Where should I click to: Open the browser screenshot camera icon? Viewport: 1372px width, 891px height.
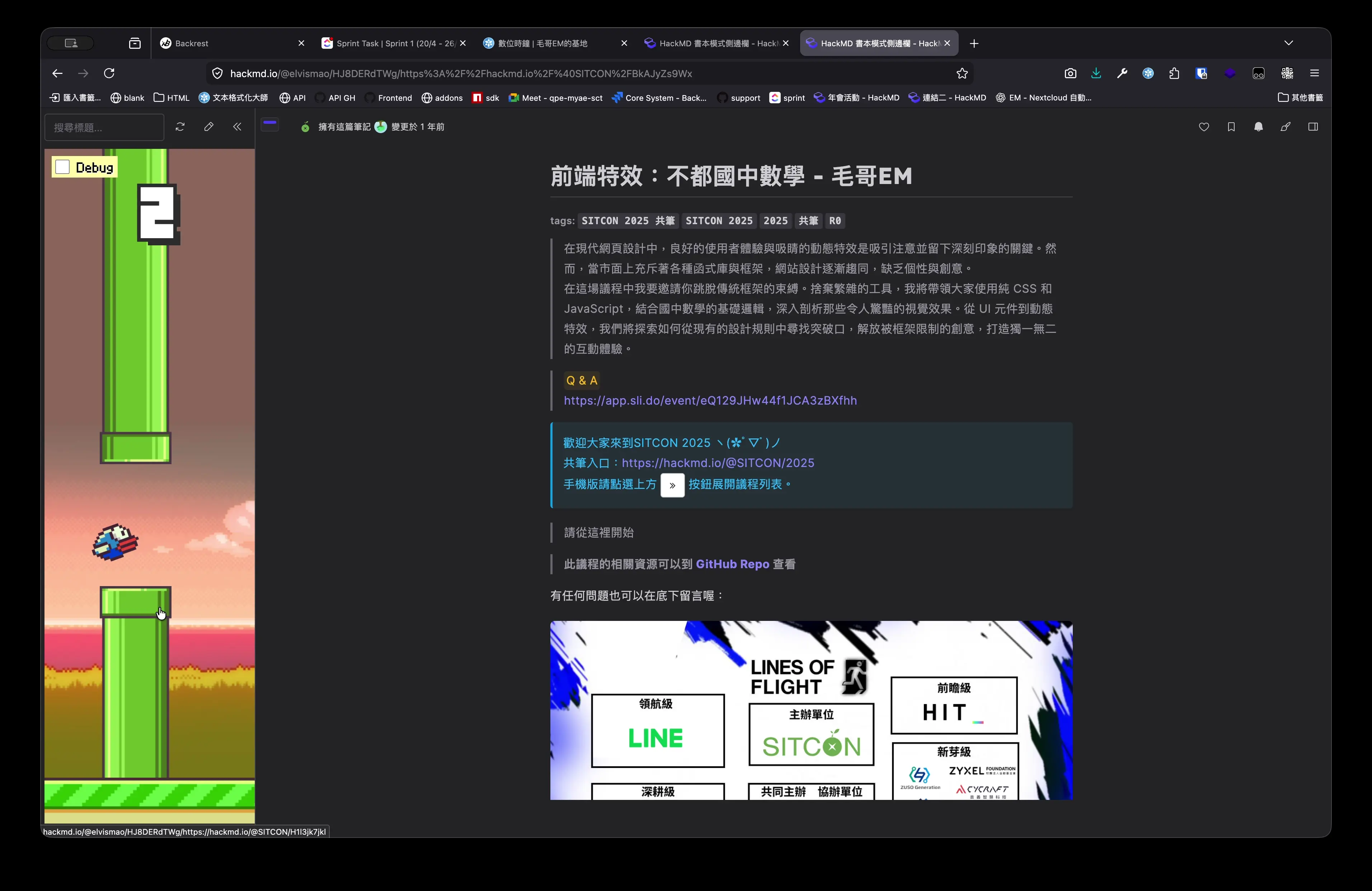tap(1070, 73)
